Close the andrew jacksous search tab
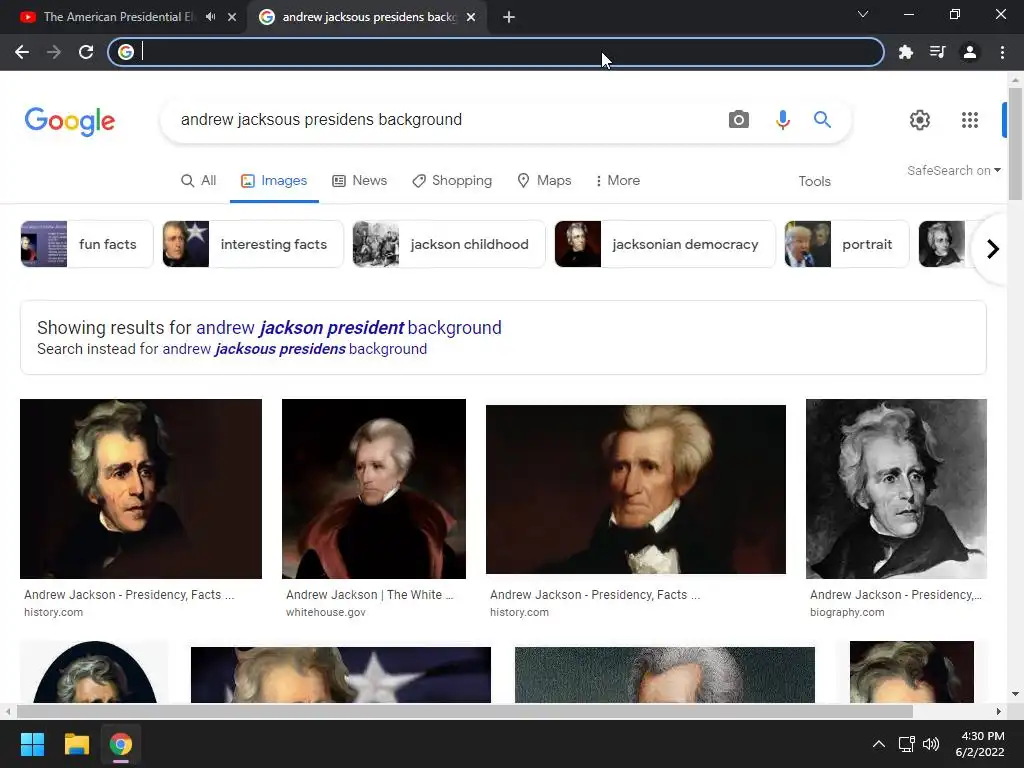This screenshot has height=768, width=1024. point(471,17)
